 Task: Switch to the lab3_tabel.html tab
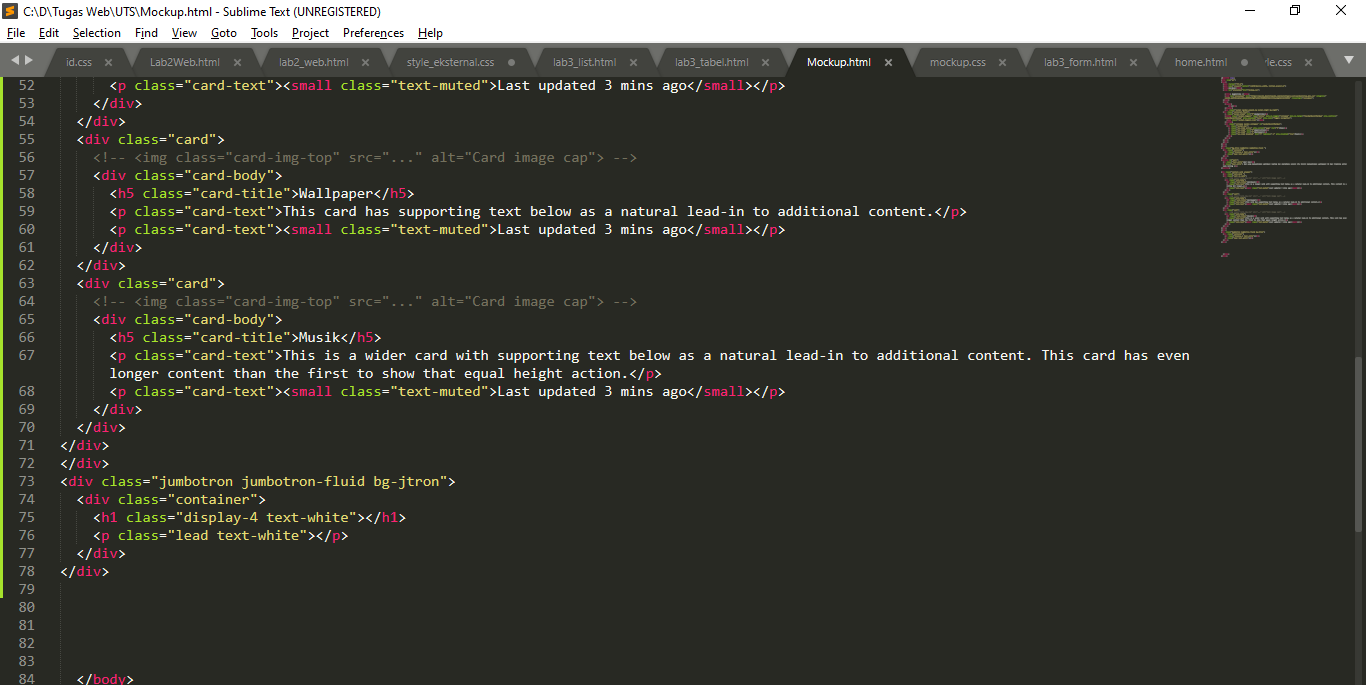711,62
